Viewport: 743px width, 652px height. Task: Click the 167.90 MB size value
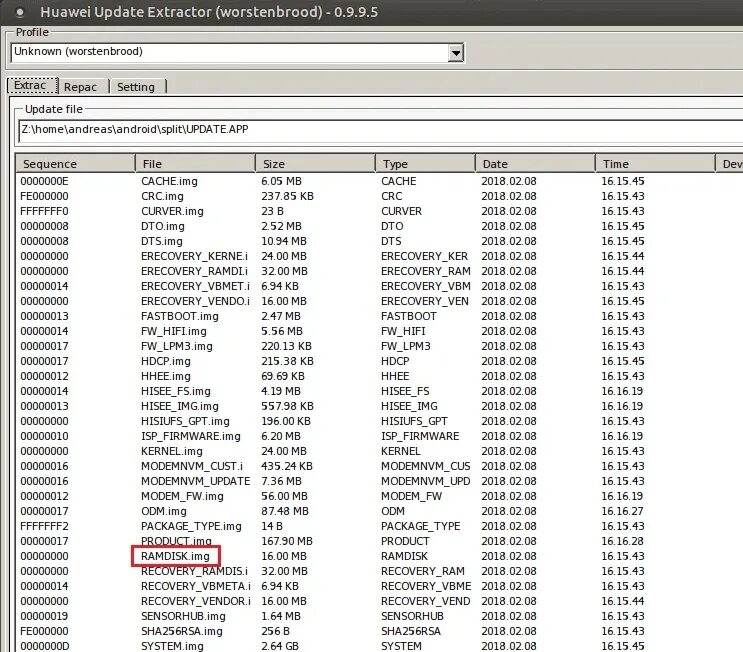coord(287,542)
